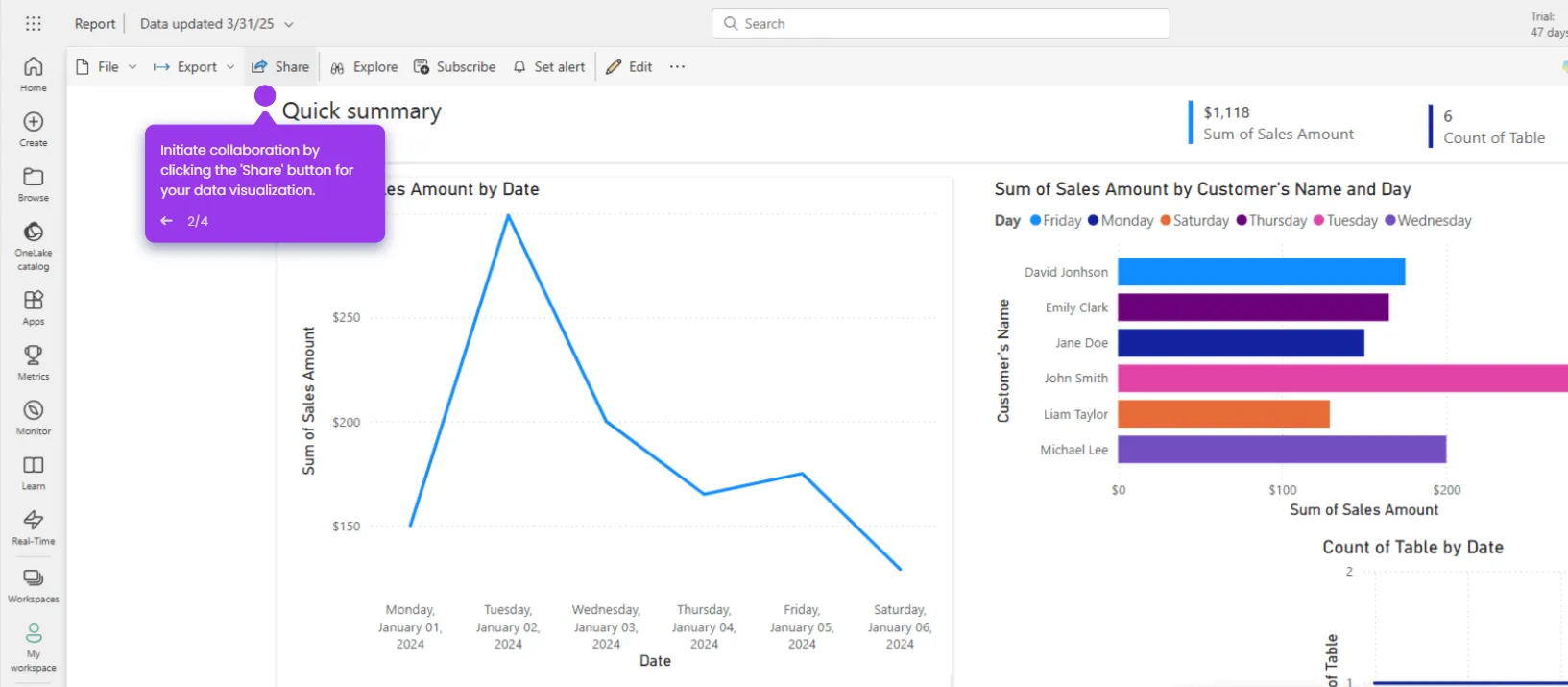Go to Home in sidebar
1568x687 pixels.
point(34,74)
